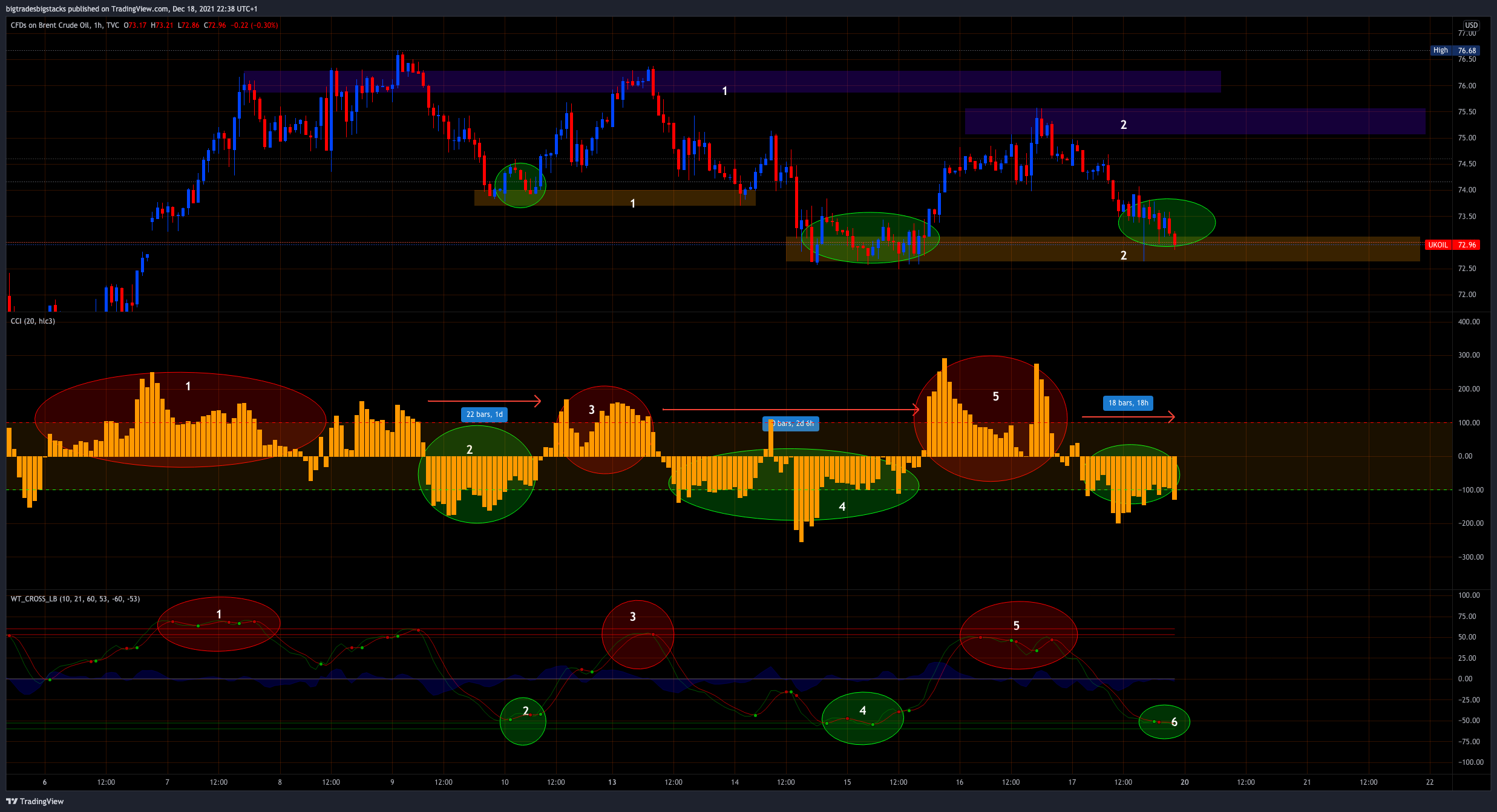Click the 72.50 price axis label
The height and width of the screenshot is (812, 1497).
point(1467,269)
